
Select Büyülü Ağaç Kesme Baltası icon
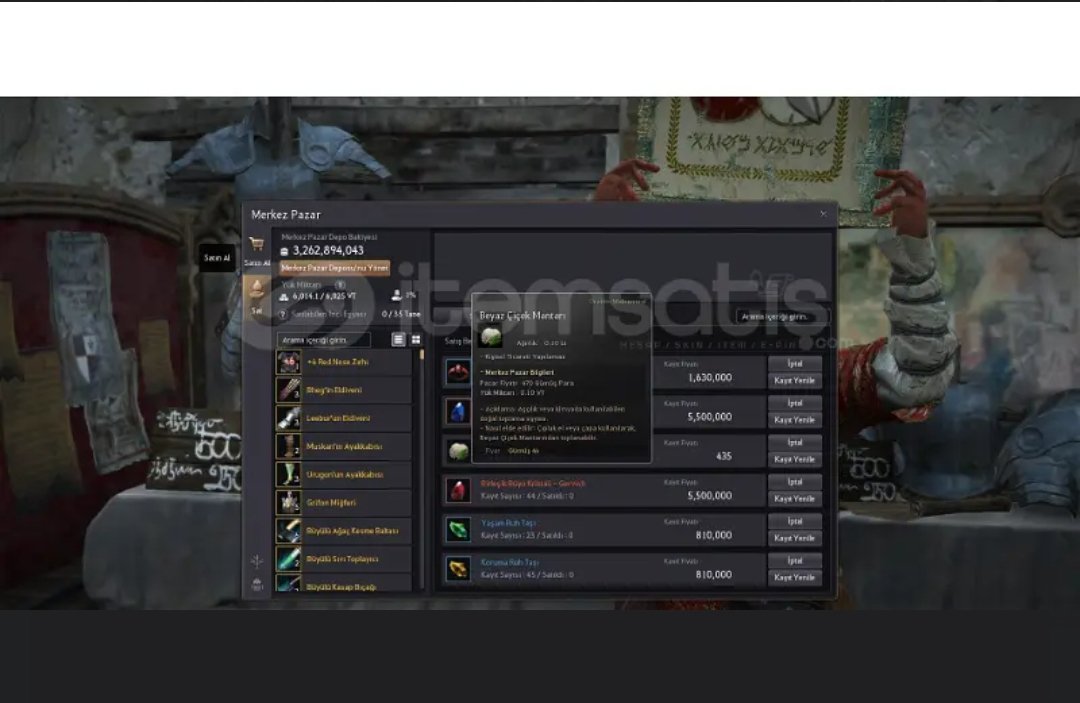click(x=289, y=531)
